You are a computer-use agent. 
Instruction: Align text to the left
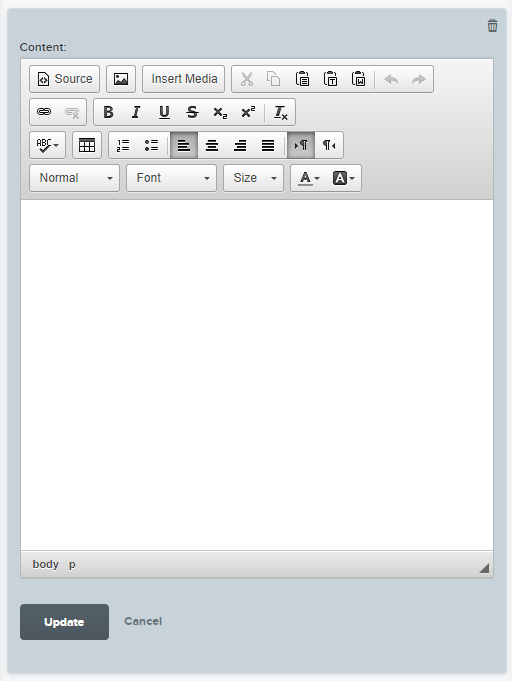pyautogui.click(x=184, y=145)
